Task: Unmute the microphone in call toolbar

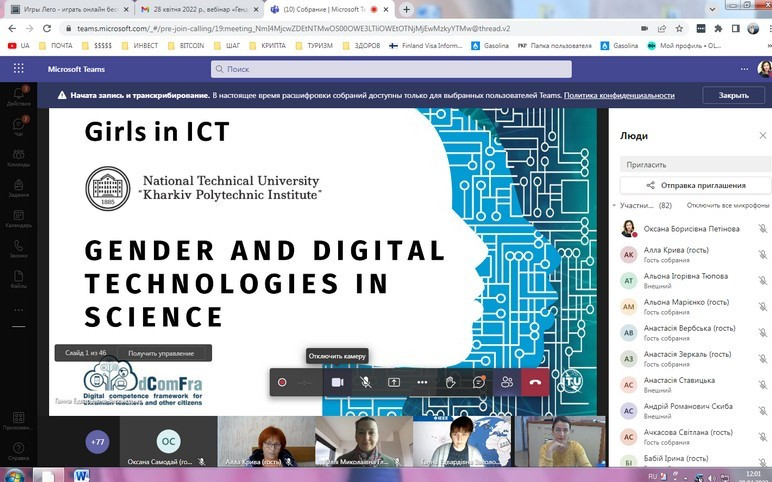Action: pyautogui.click(x=365, y=382)
